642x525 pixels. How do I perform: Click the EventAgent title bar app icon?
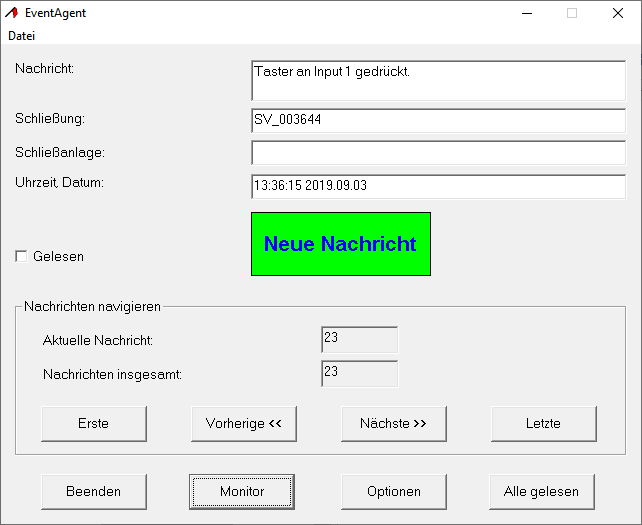coord(13,13)
